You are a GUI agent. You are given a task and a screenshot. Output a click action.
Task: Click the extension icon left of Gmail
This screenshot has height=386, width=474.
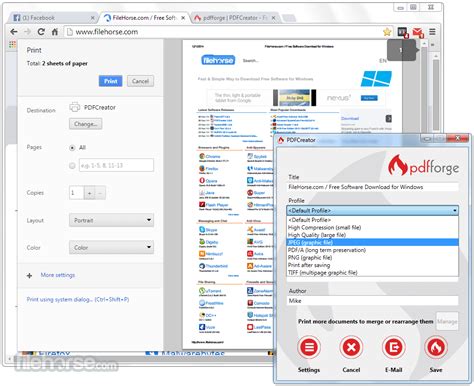(x=403, y=32)
